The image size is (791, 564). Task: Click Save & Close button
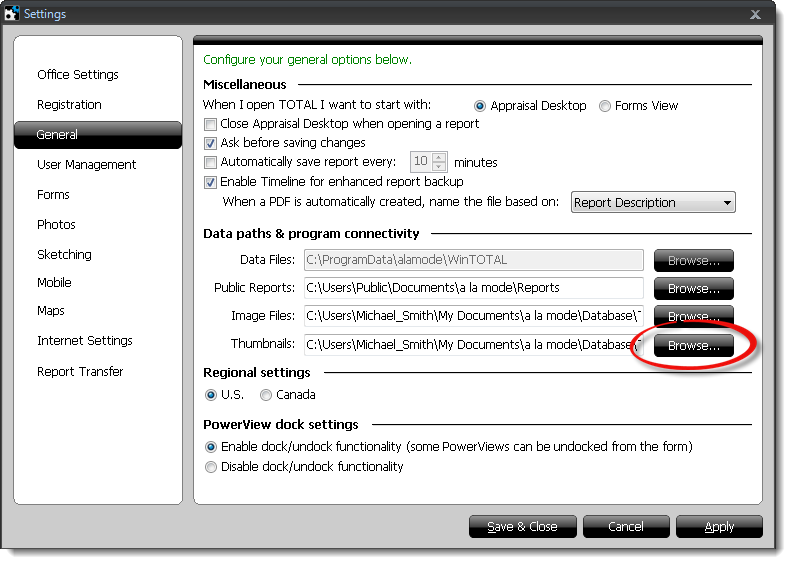522,527
